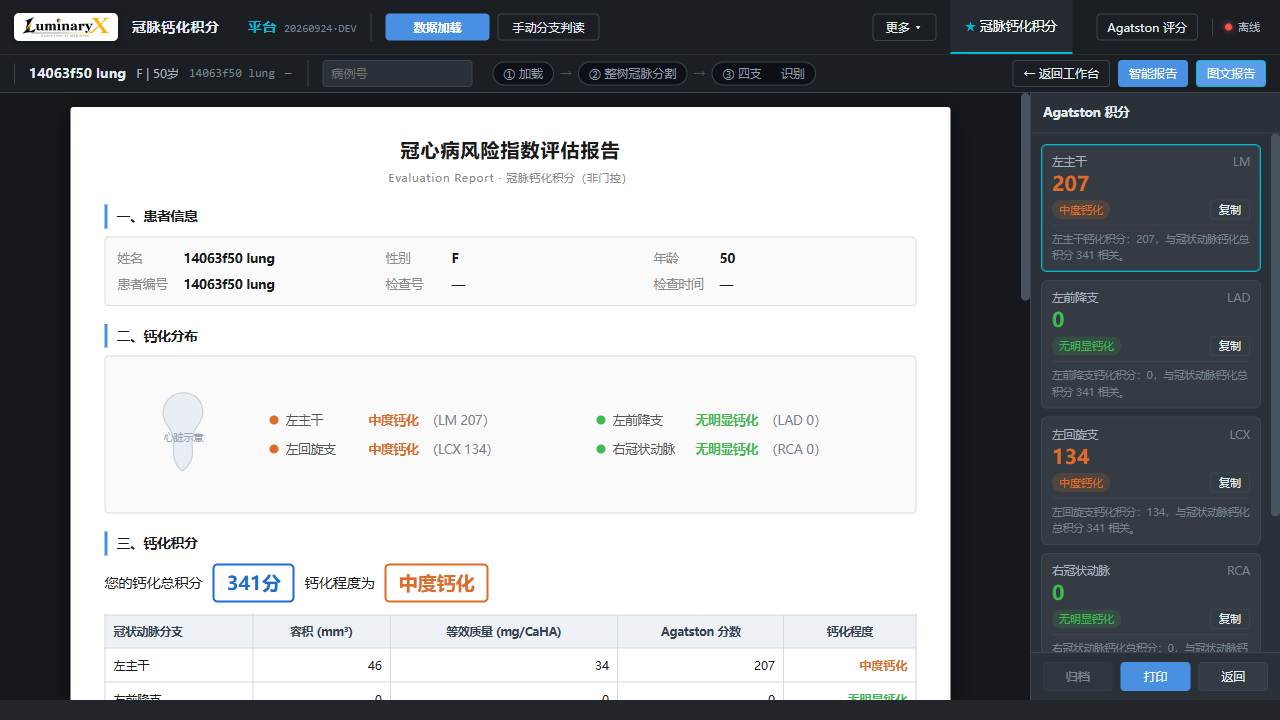Select the 右冠状动脉 RCA score card
Screen dimensions: 1280x720
(1151, 602)
